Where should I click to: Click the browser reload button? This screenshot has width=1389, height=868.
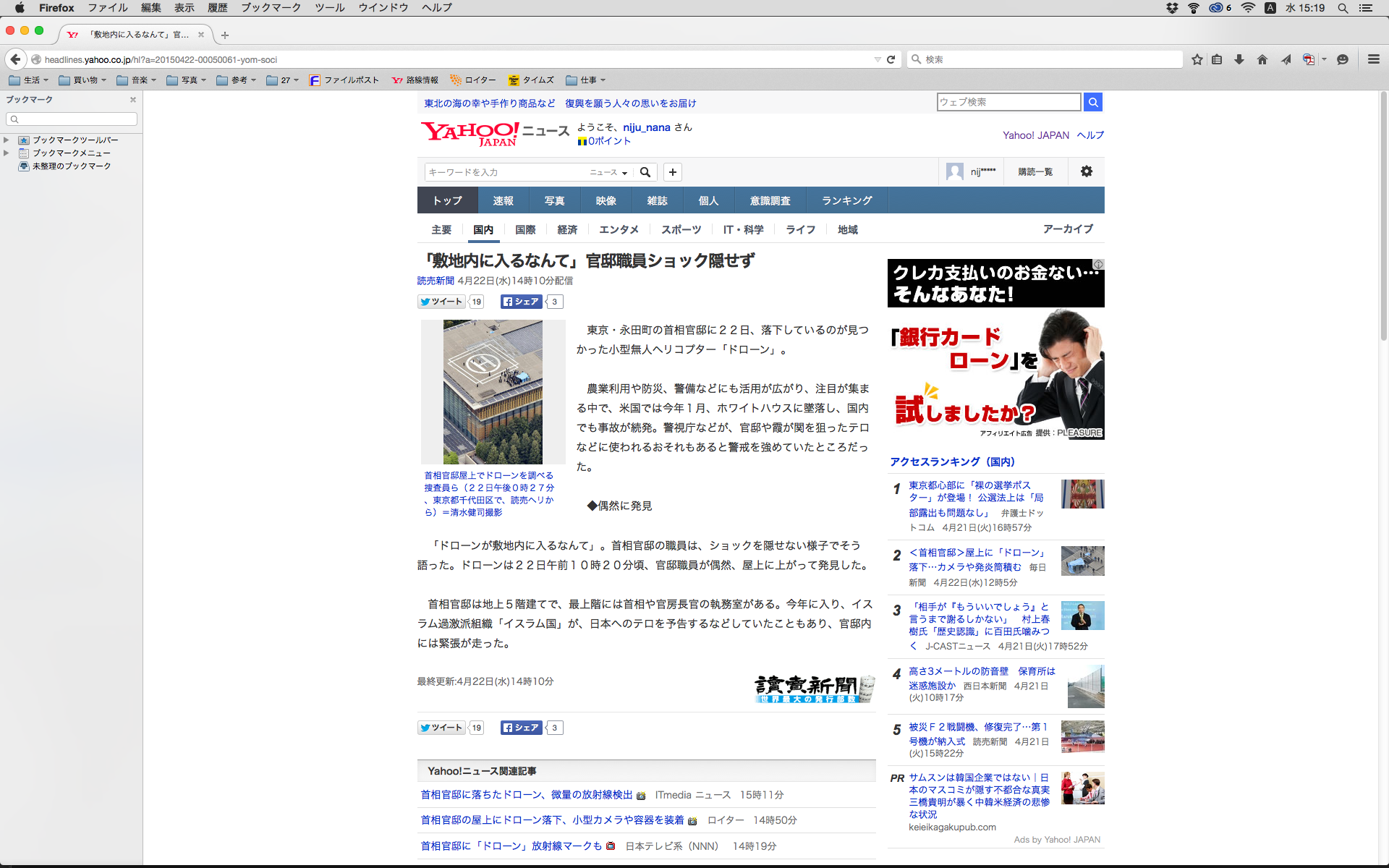point(891,59)
